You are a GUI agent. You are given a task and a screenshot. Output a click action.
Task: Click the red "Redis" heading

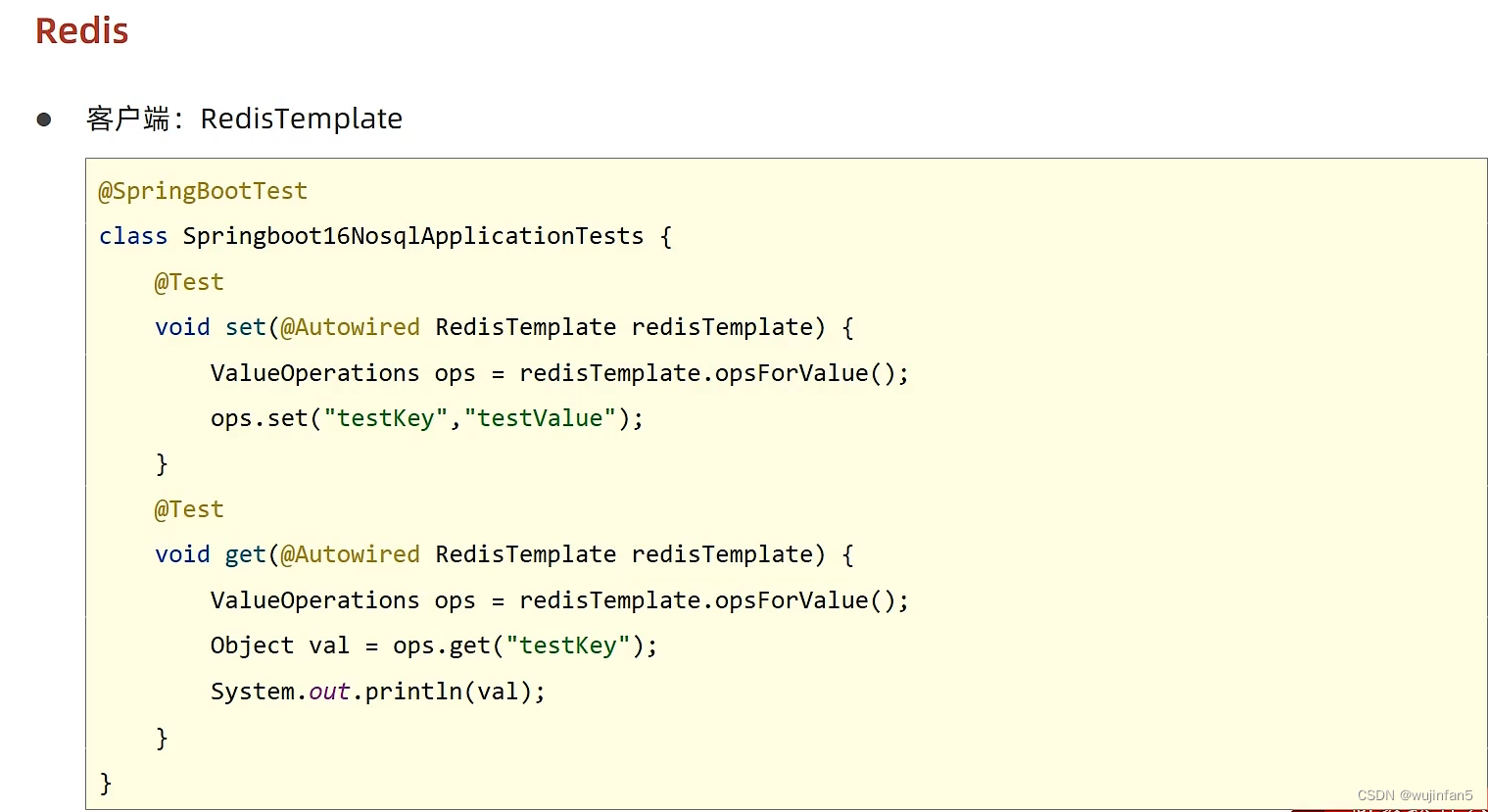[x=80, y=30]
